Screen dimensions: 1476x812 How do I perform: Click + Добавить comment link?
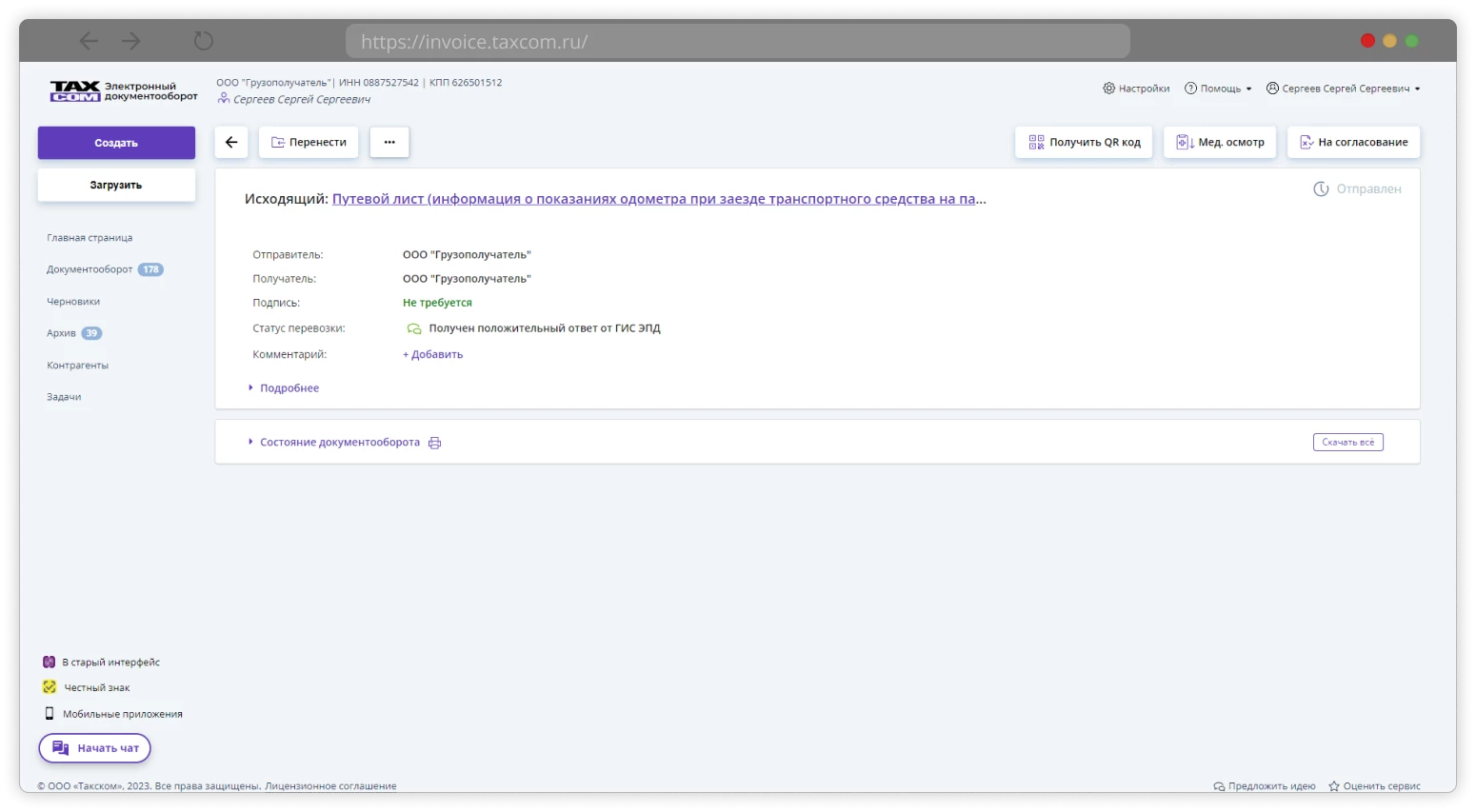pos(432,354)
